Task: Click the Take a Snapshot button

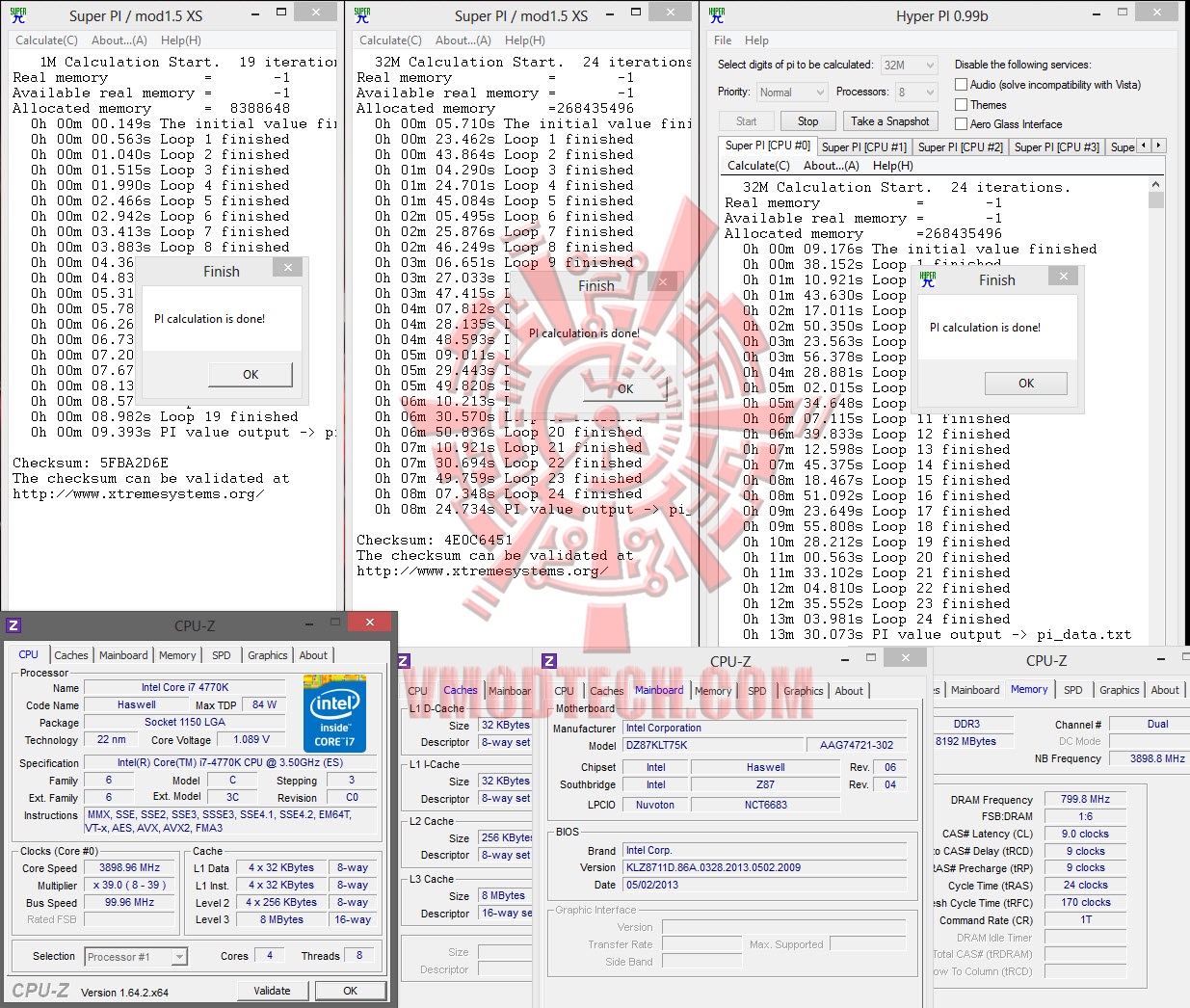Action: pos(890,121)
